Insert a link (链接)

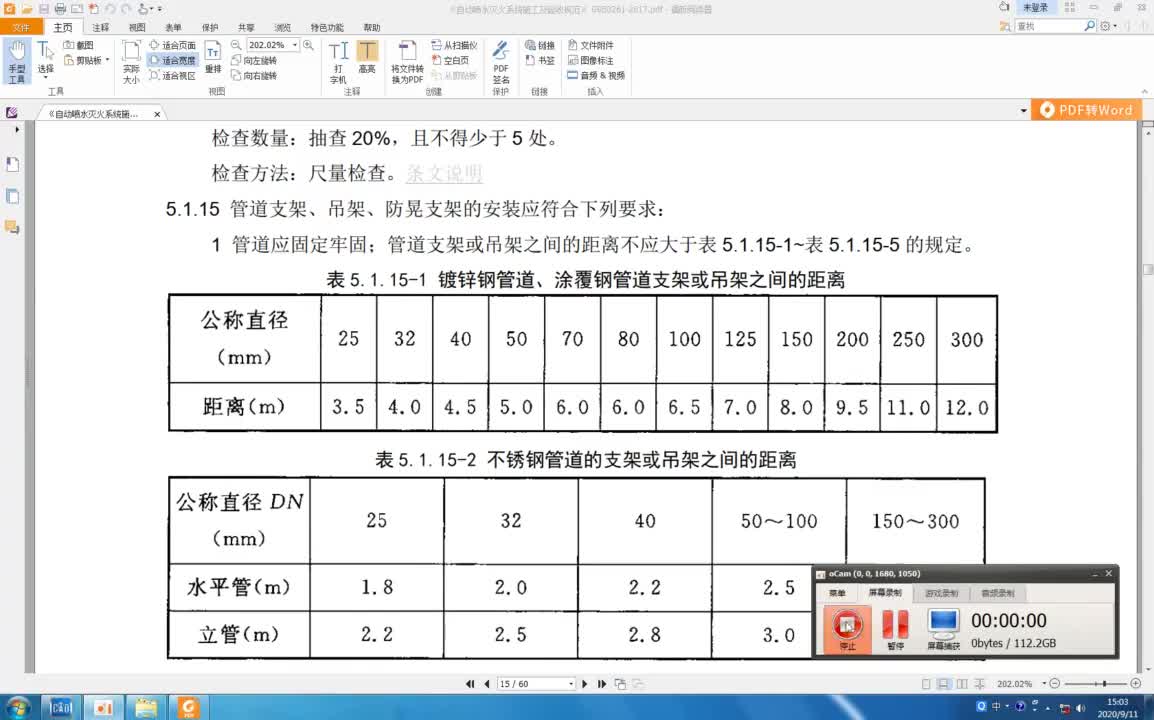(540, 45)
